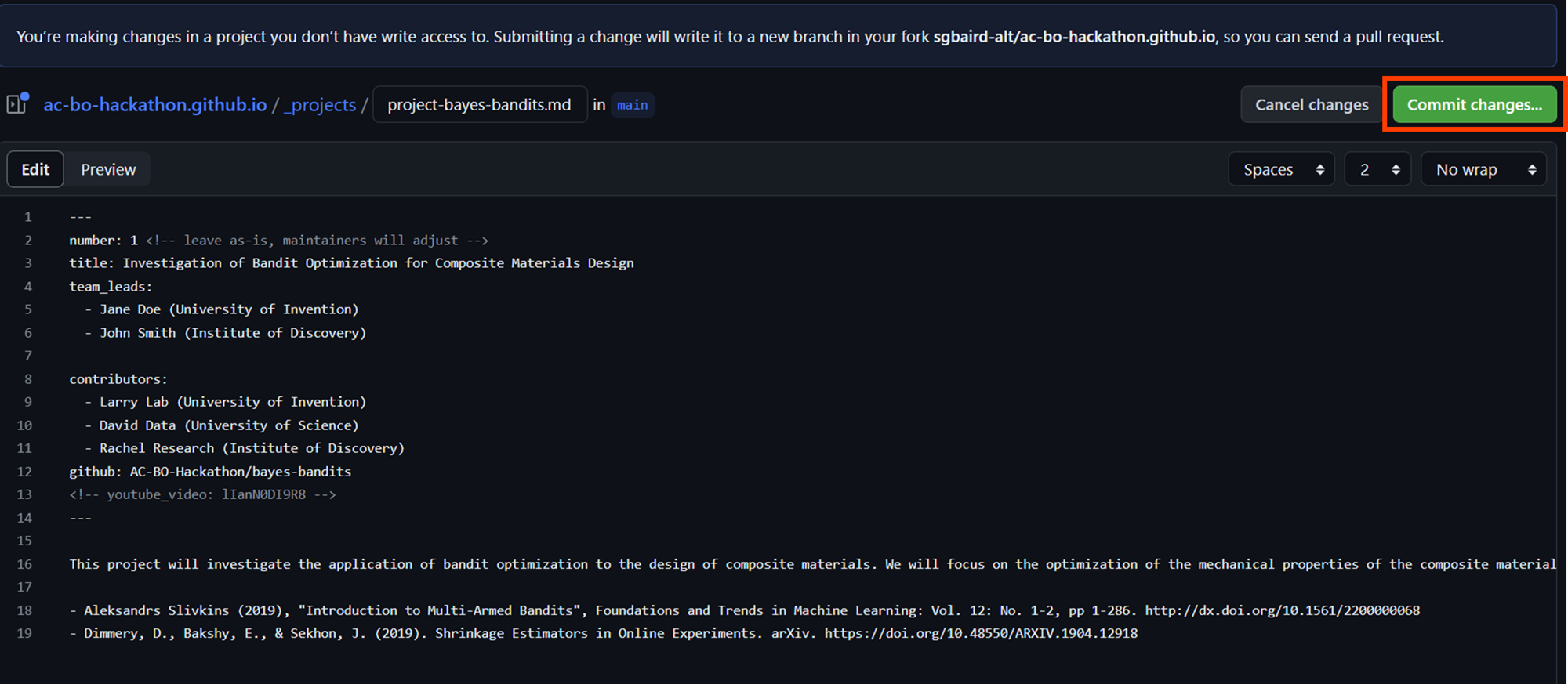Open the indent size 2 dropdown
Screen dimensions: 1568x684
click(x=1377, y=169)
